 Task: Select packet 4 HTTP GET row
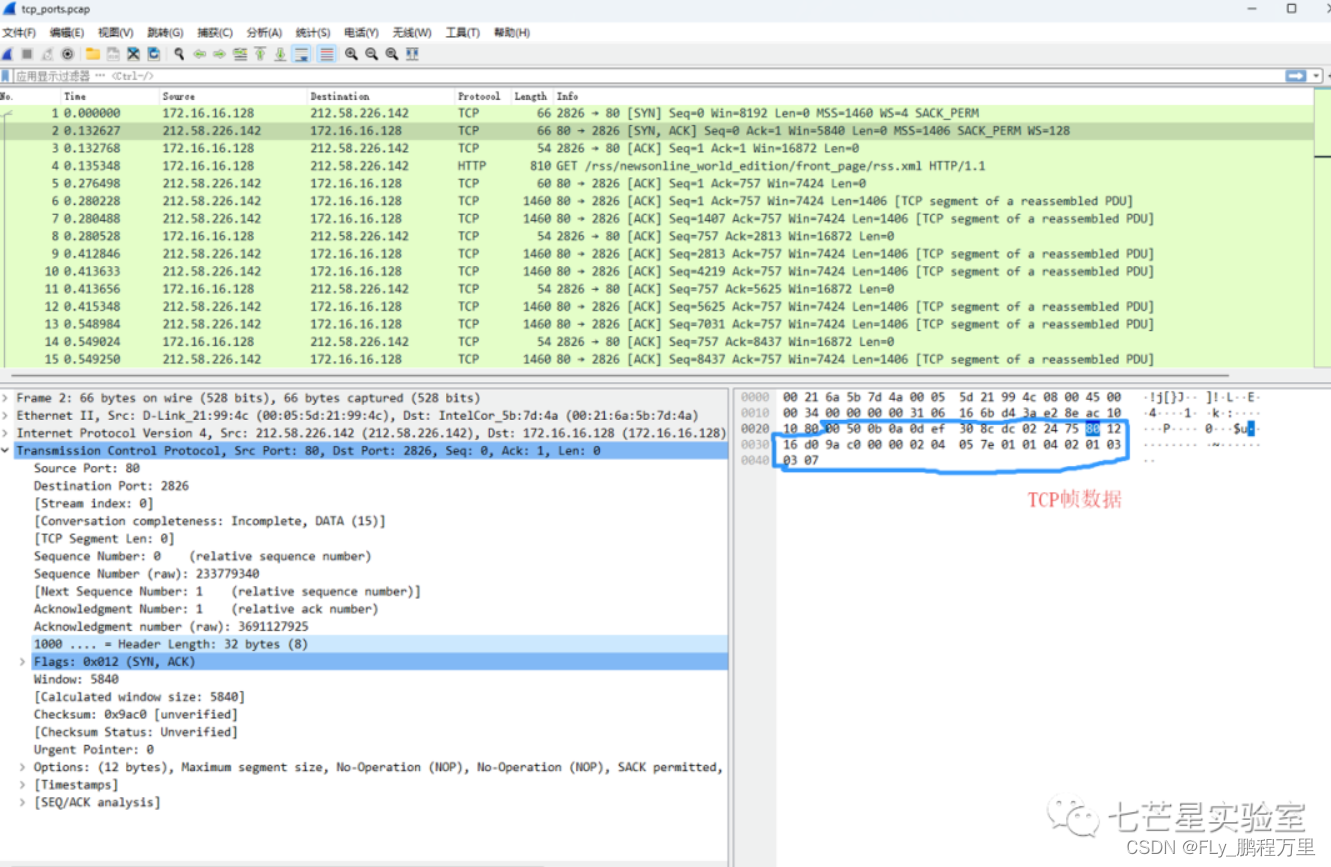[656, 166]
